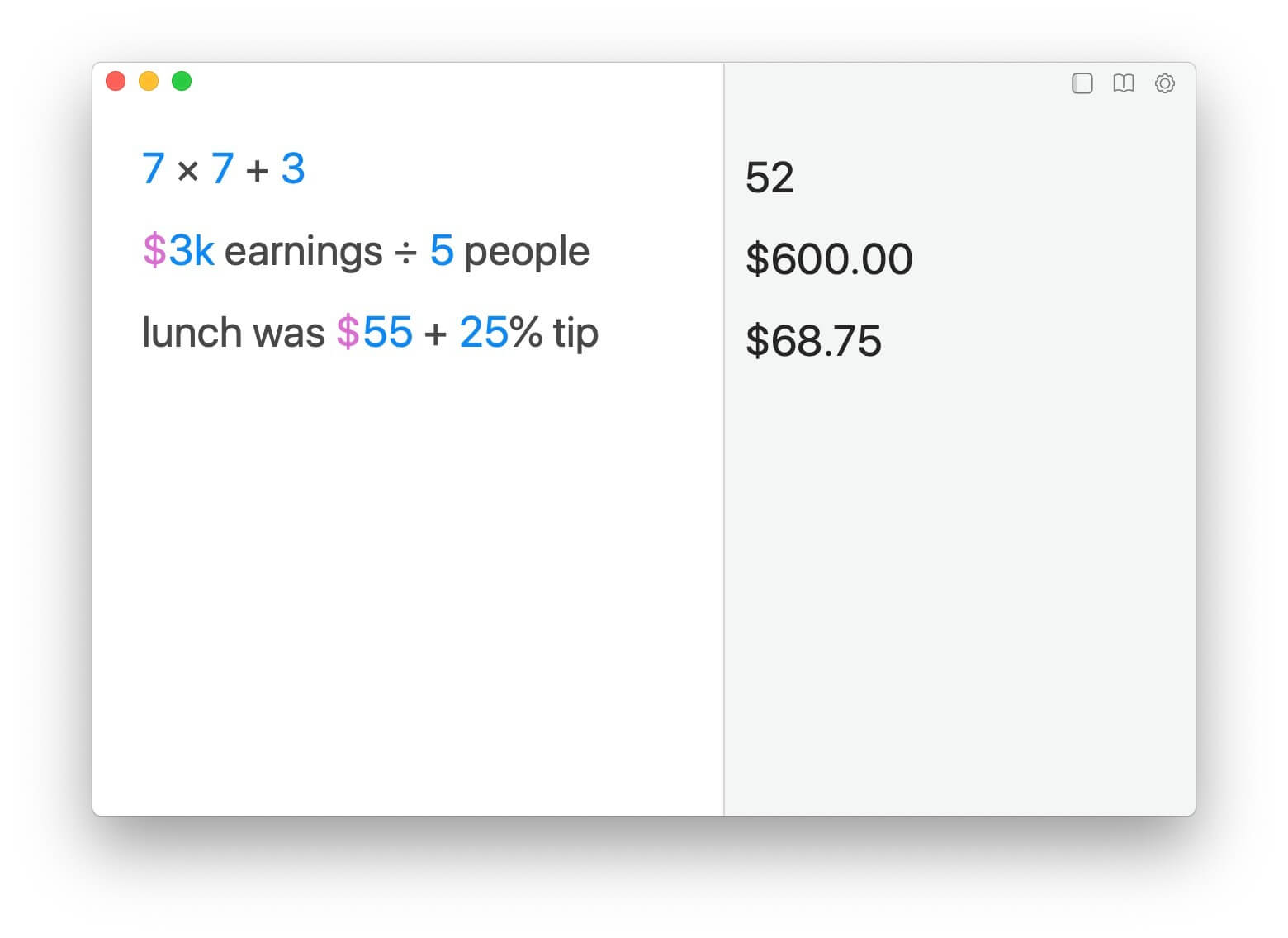Screen dimensions: 1288x938
Task: Click the blue number 3 in first line
Action: (293, 169)
